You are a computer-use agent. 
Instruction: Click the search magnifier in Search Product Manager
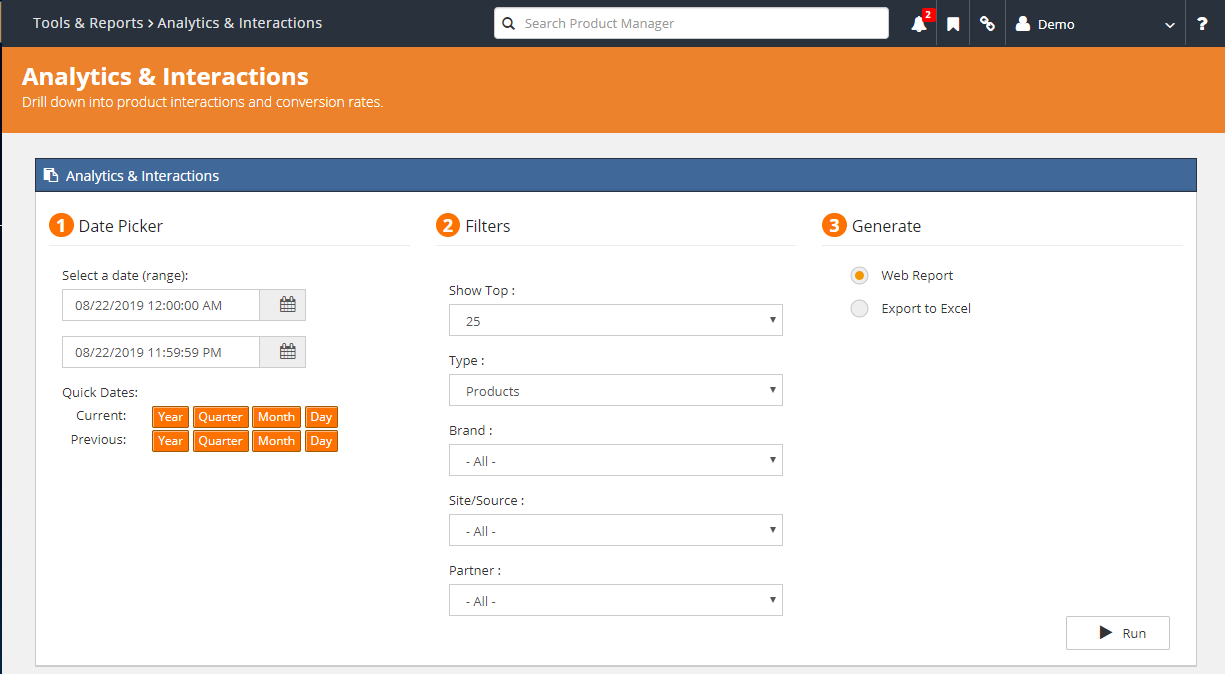[508, 22]
